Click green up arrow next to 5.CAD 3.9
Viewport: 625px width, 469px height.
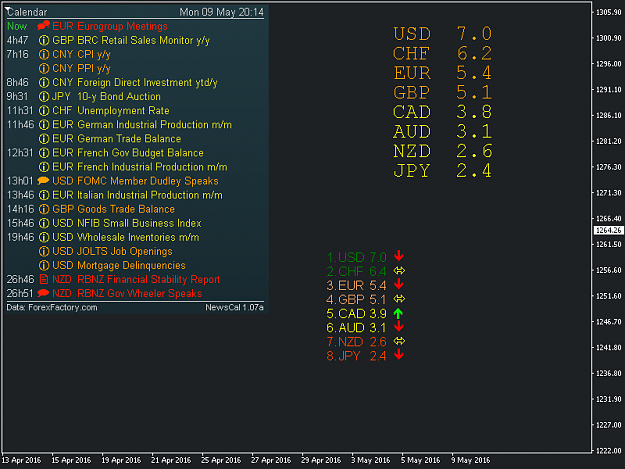(x=398, y=314)
